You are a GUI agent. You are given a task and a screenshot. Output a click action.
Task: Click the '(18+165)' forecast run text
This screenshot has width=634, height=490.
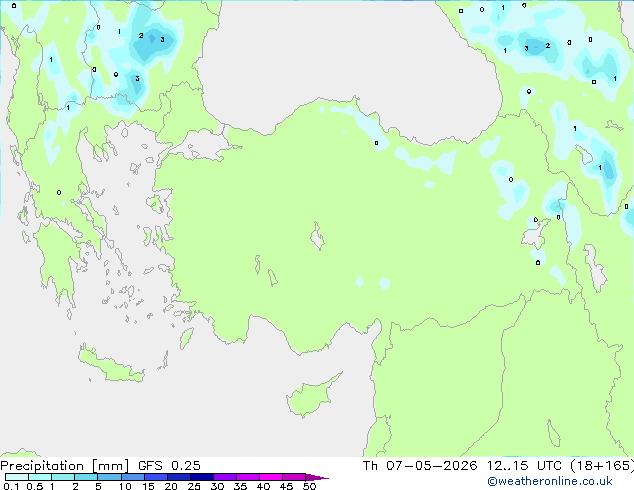pyautogui.click(x=602, y=466)
